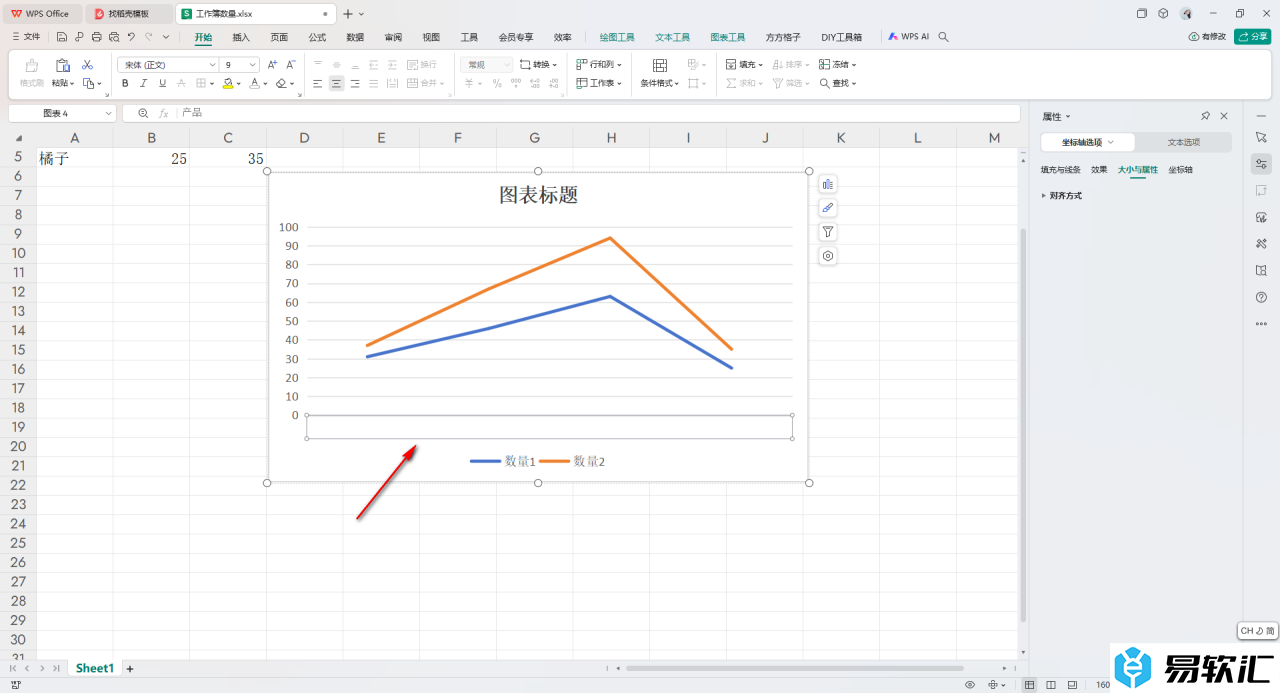Select the Sheet1 tab
1280x693 pixels.
(95, 668)
